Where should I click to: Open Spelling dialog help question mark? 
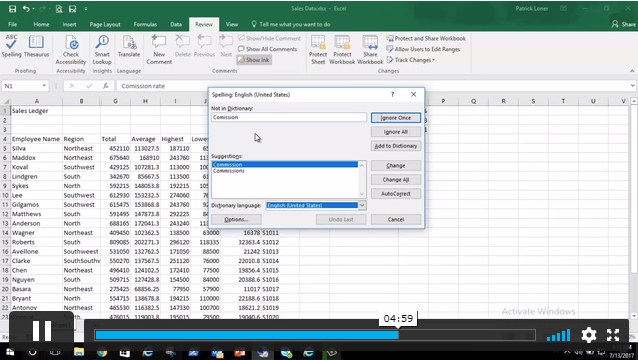coord(392,94)
